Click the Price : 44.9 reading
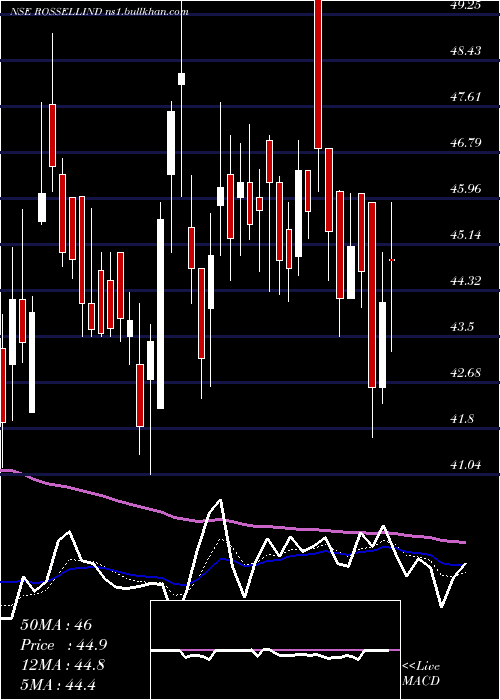 click(x=64, y=645)
